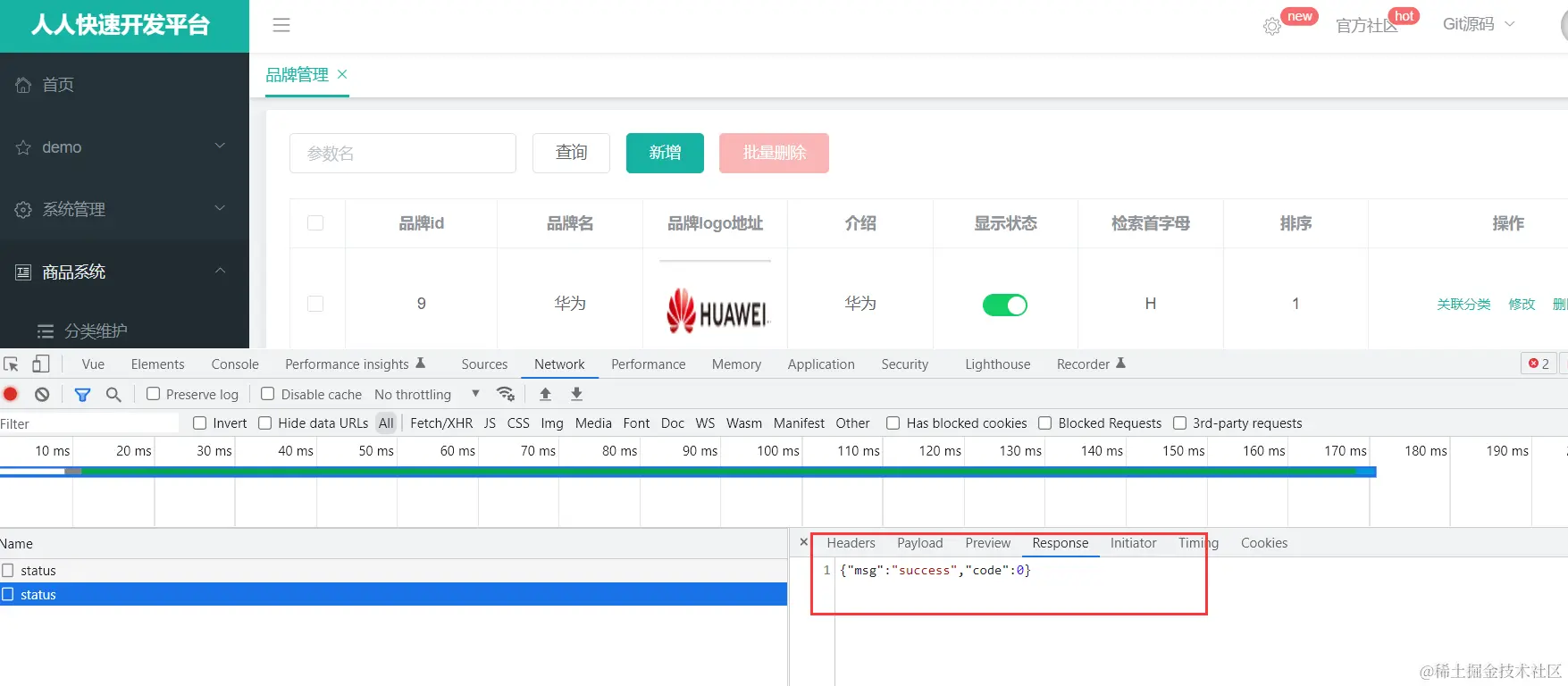Switch to the Elements tab
Image resolution: width=1568 pixels, height=686 pixels.
pos(157,364)
